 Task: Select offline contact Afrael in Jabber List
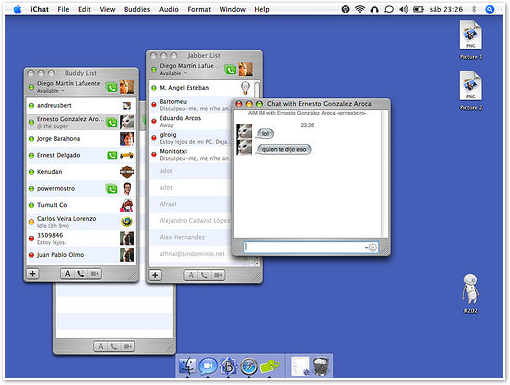click(x=190, y=204)
